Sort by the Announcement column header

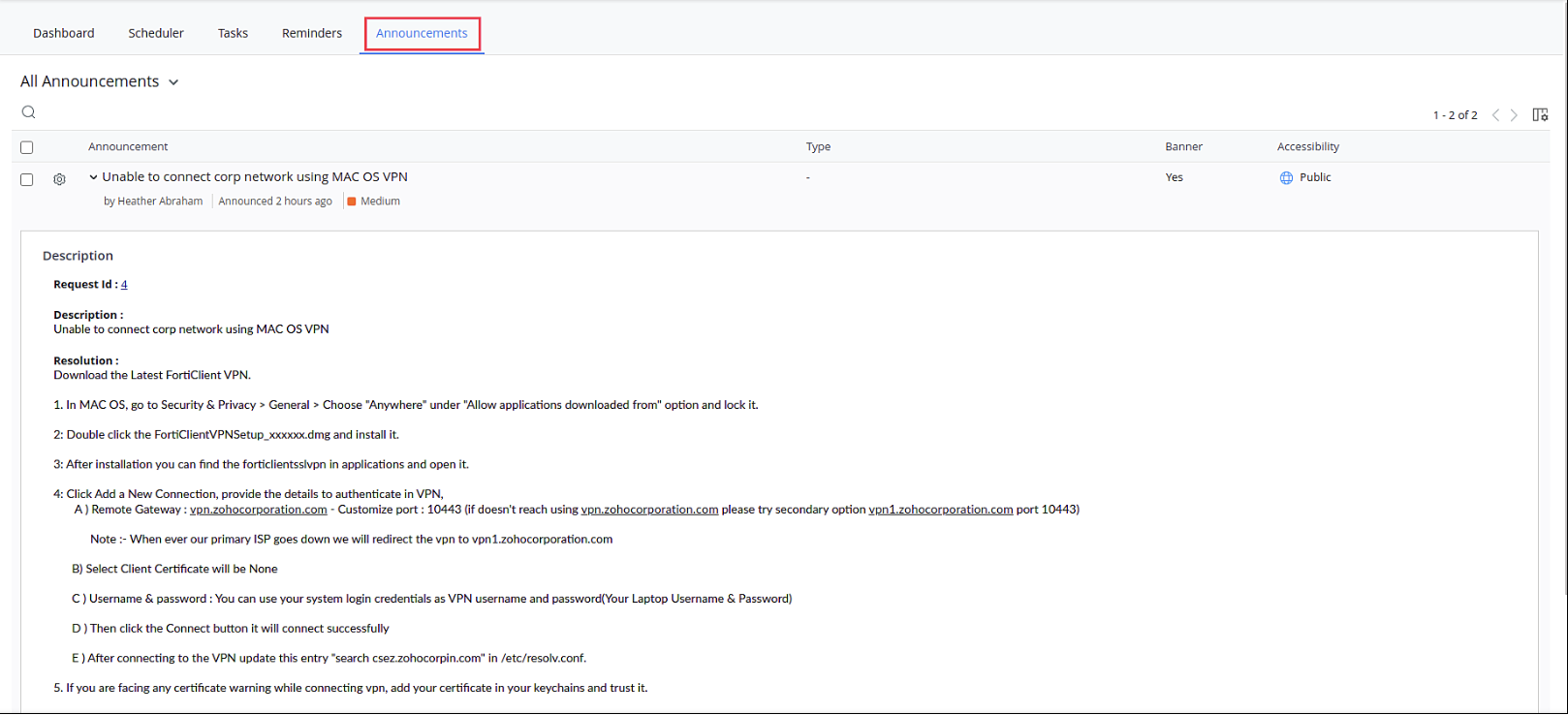(x=128, y=147)
